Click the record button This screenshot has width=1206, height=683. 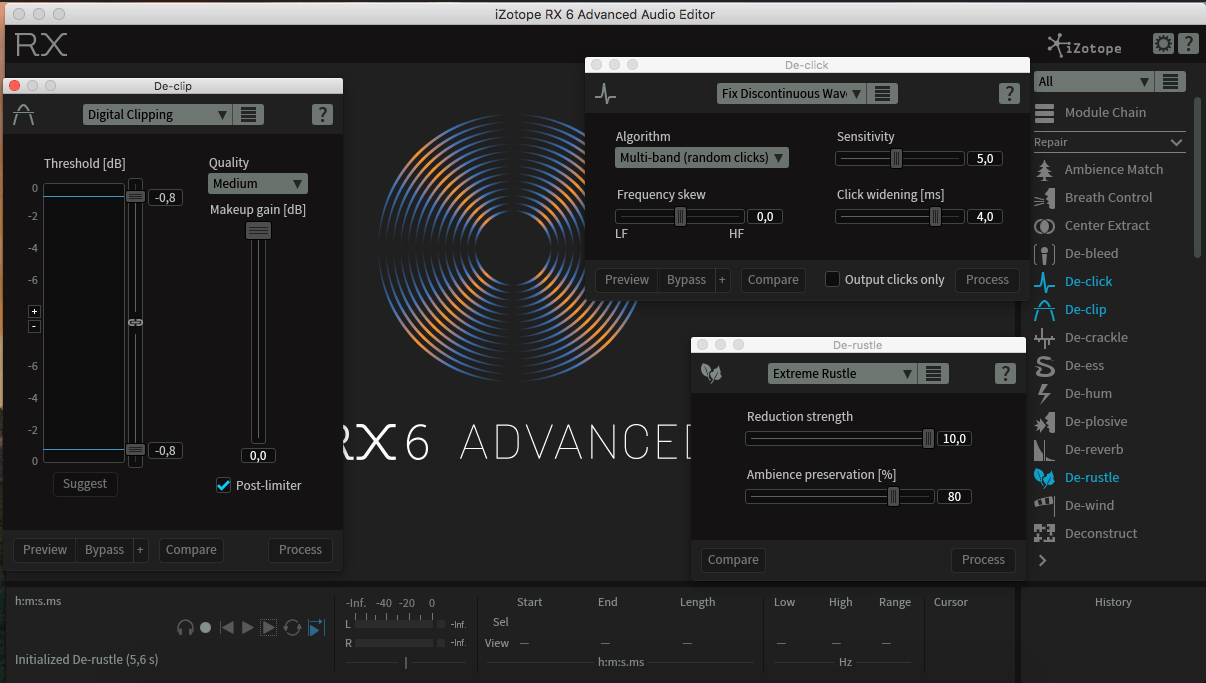[205, 627]
